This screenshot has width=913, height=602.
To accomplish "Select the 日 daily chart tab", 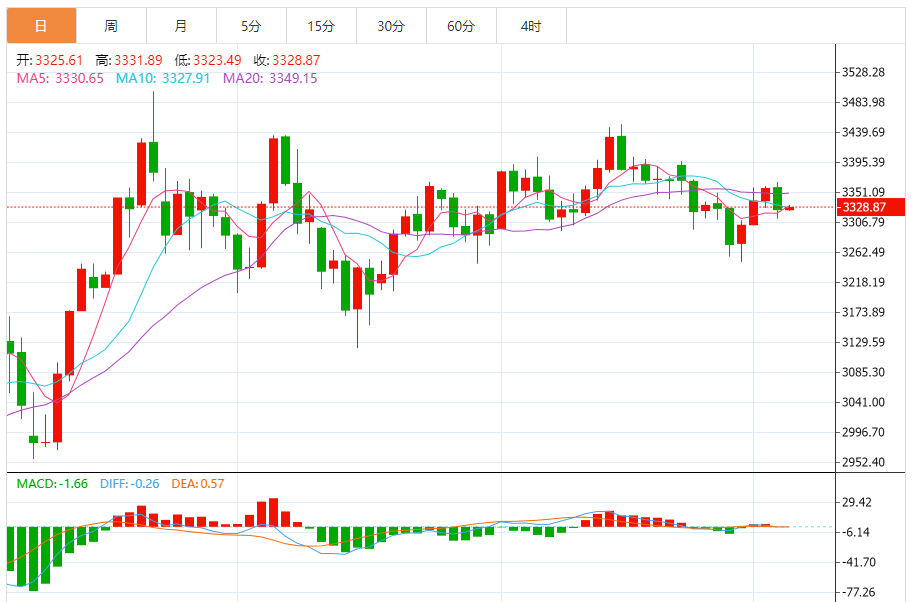I will point(41,26).
